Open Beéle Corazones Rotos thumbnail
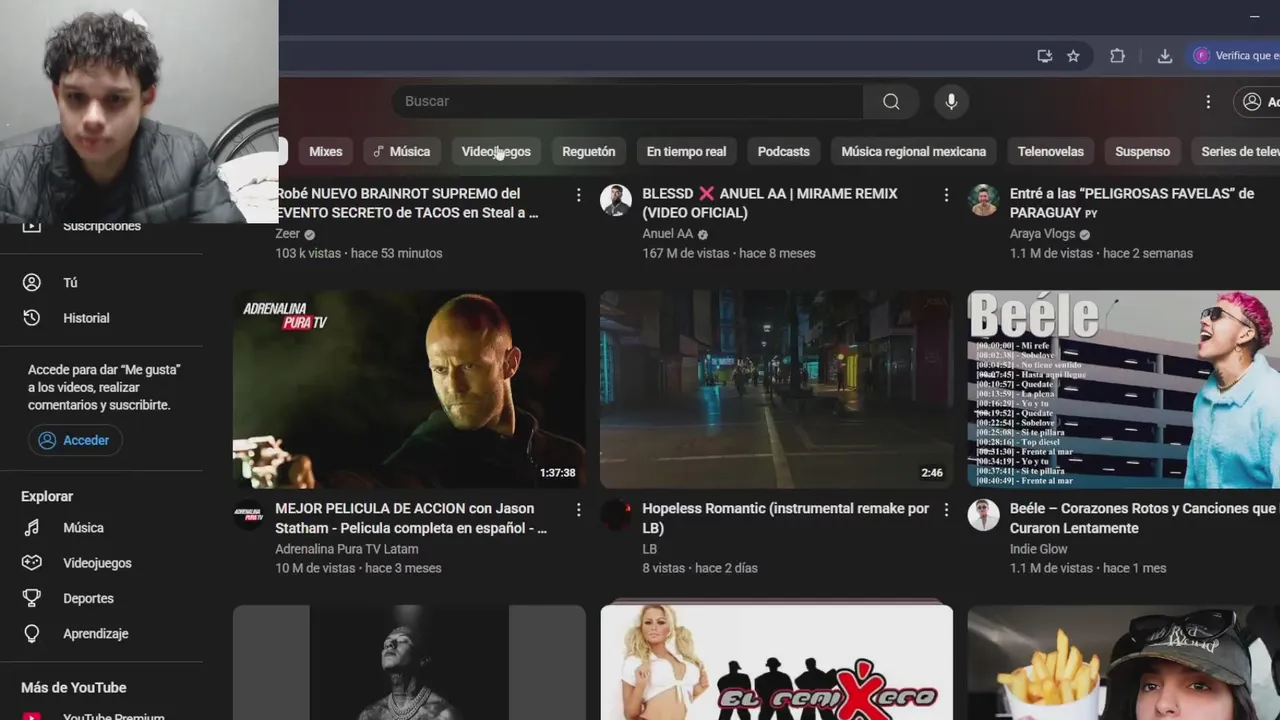The width and height of the screenshot is (1280, 720). [1124, 389]
